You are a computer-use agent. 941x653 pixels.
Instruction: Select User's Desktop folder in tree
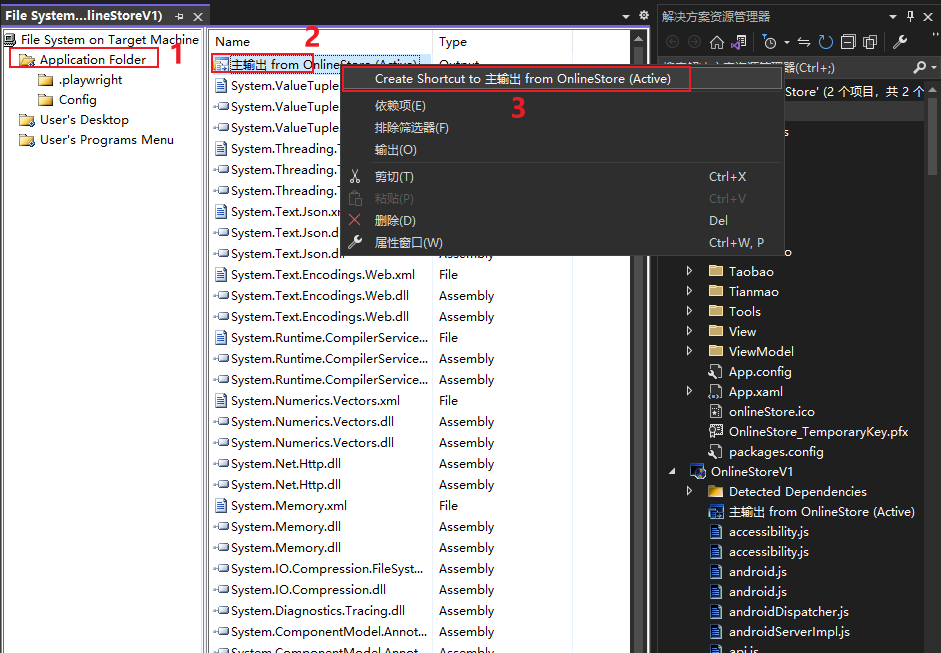[84, 120]
